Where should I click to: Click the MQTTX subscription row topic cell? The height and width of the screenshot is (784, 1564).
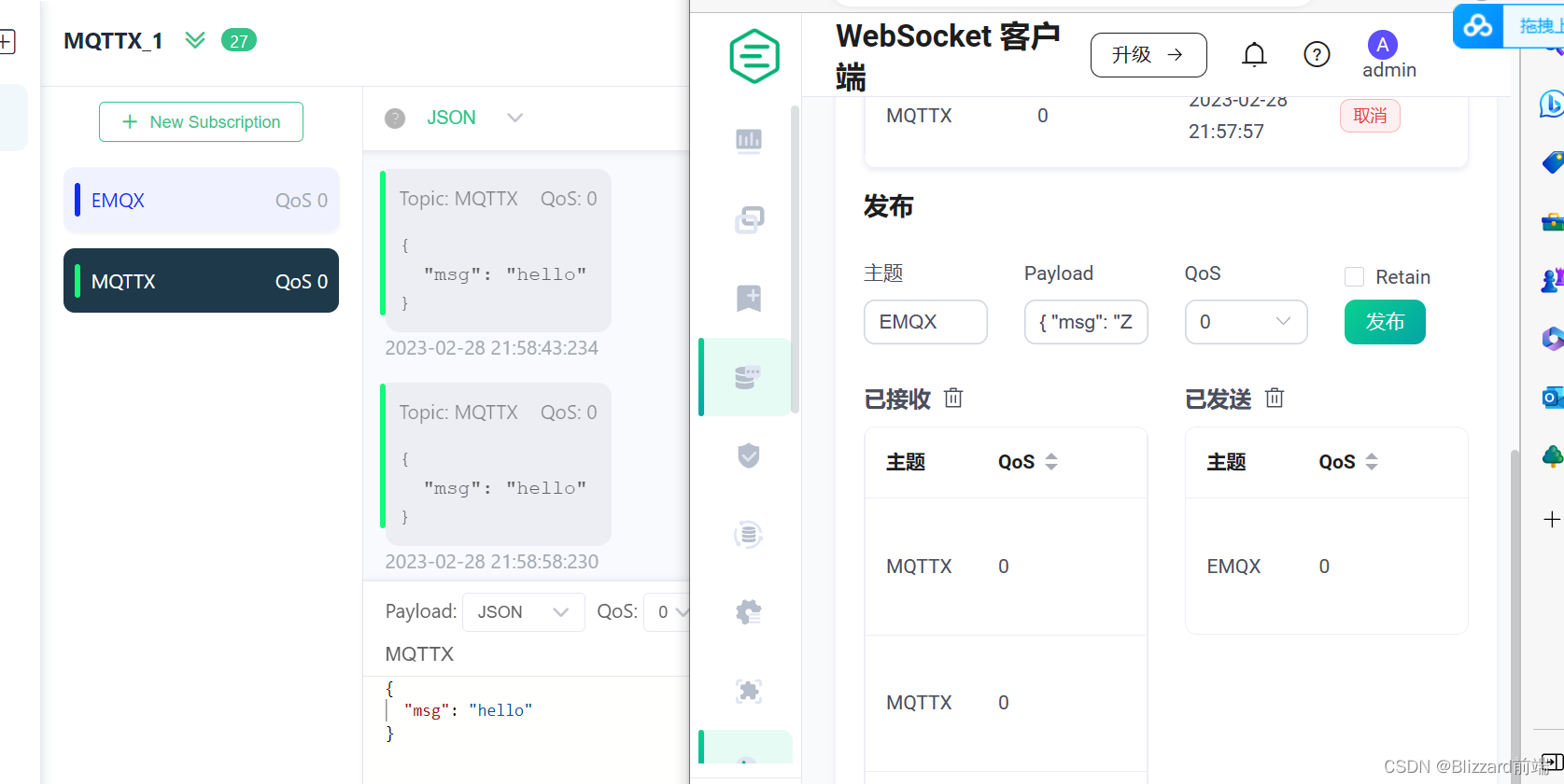(x=919, y=116)
